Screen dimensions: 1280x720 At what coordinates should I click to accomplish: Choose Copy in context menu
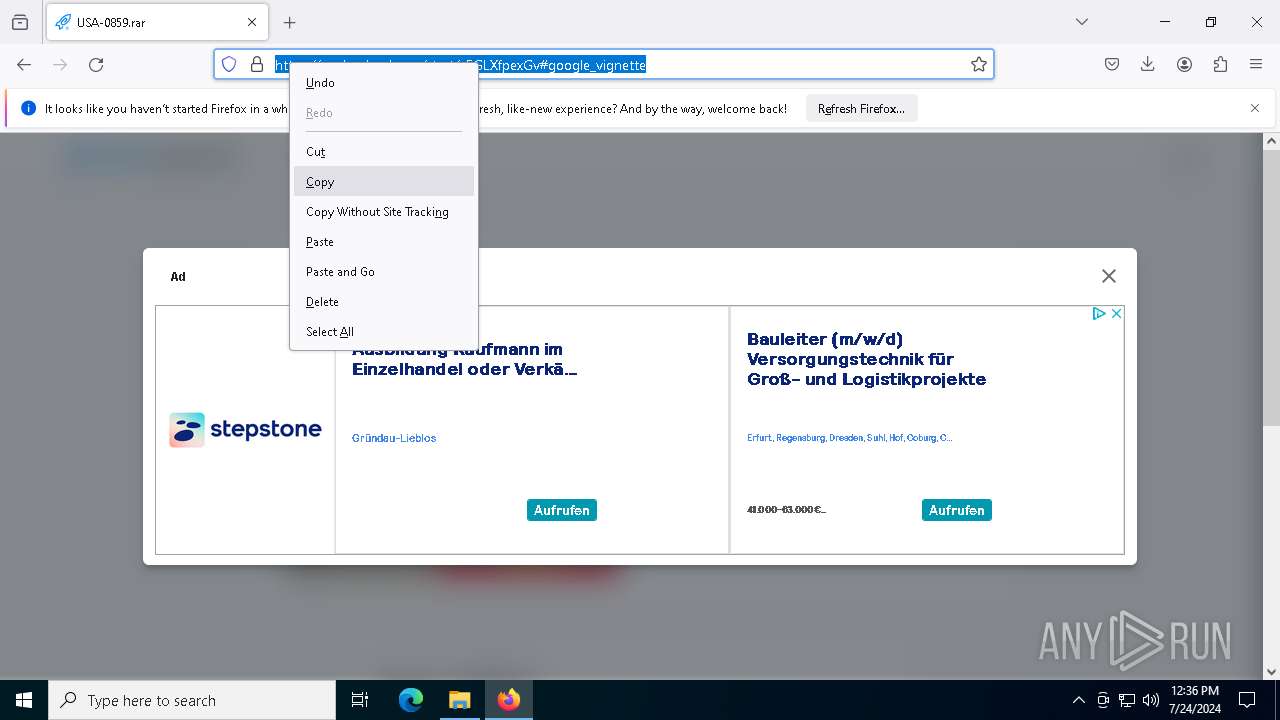pos(384,182)
